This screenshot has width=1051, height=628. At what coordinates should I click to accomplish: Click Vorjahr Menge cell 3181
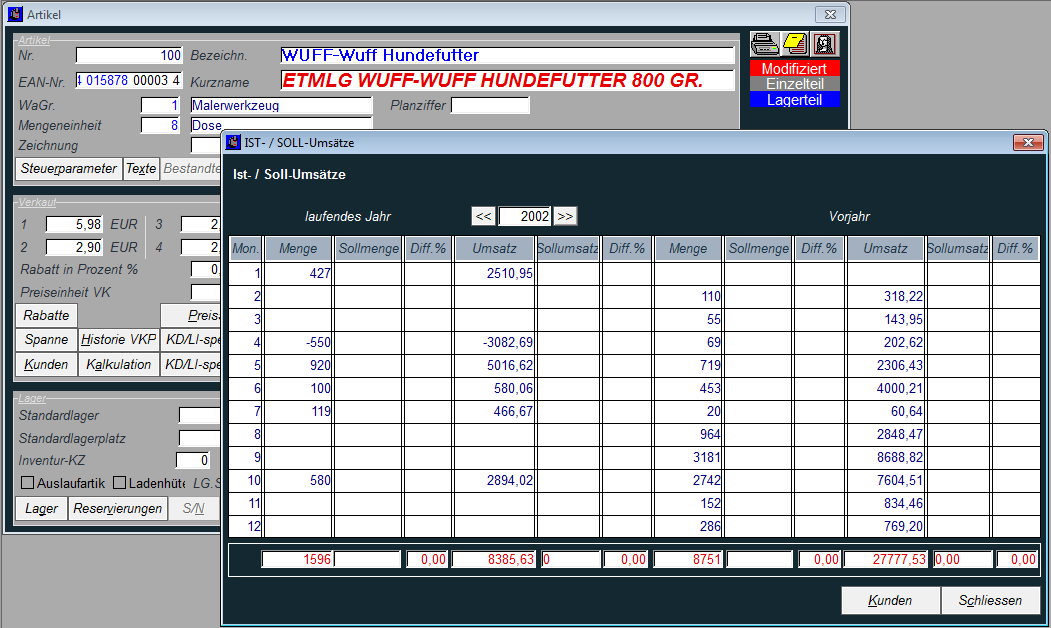click(x=688, y=457)
